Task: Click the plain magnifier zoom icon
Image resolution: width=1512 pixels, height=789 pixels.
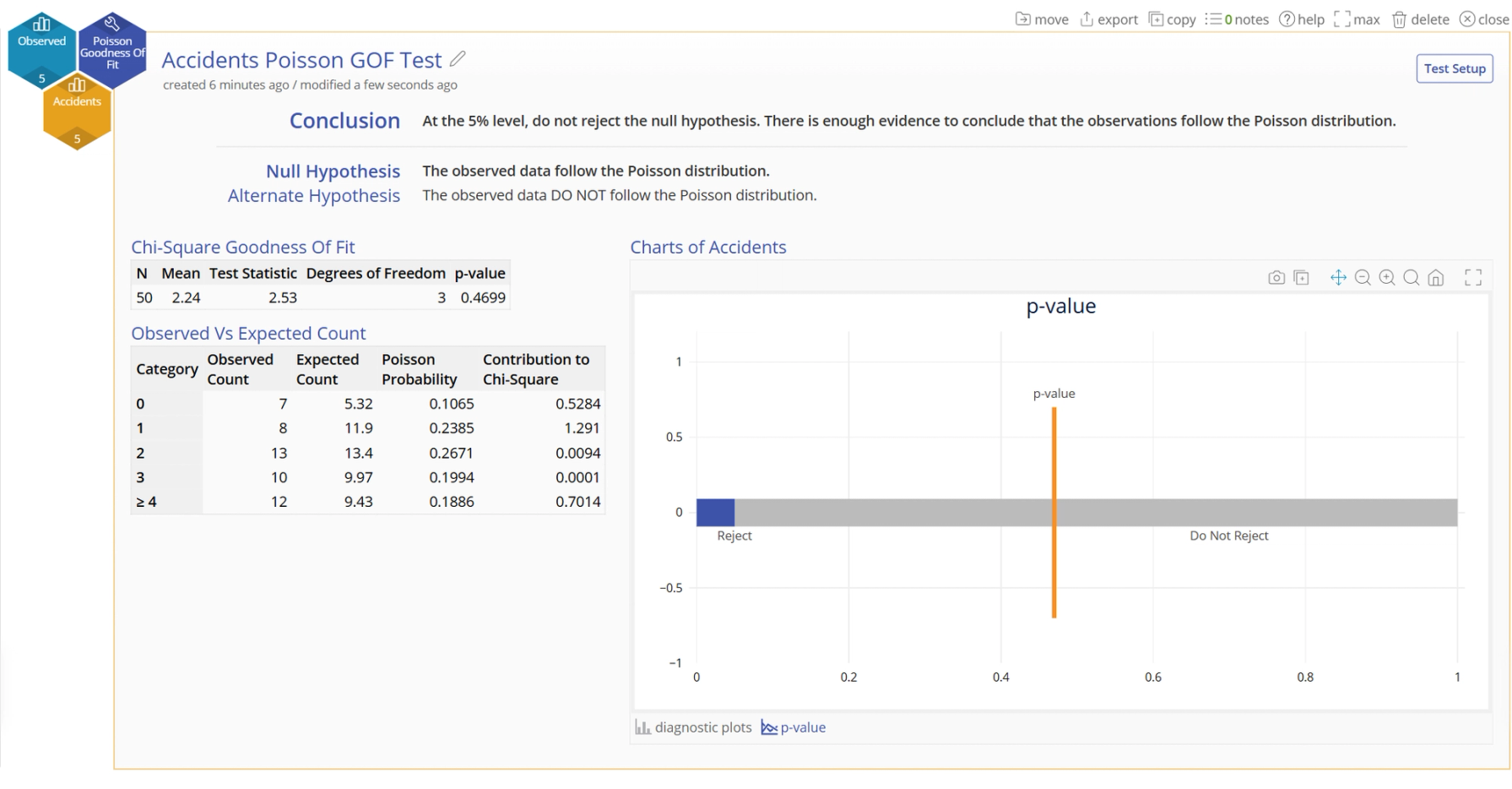Action: click(1412, 278)
